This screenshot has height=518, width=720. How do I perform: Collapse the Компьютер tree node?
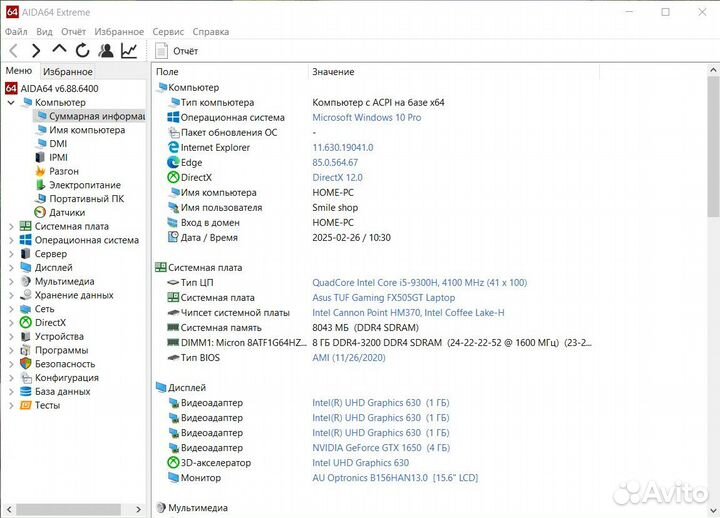point(11,102)
